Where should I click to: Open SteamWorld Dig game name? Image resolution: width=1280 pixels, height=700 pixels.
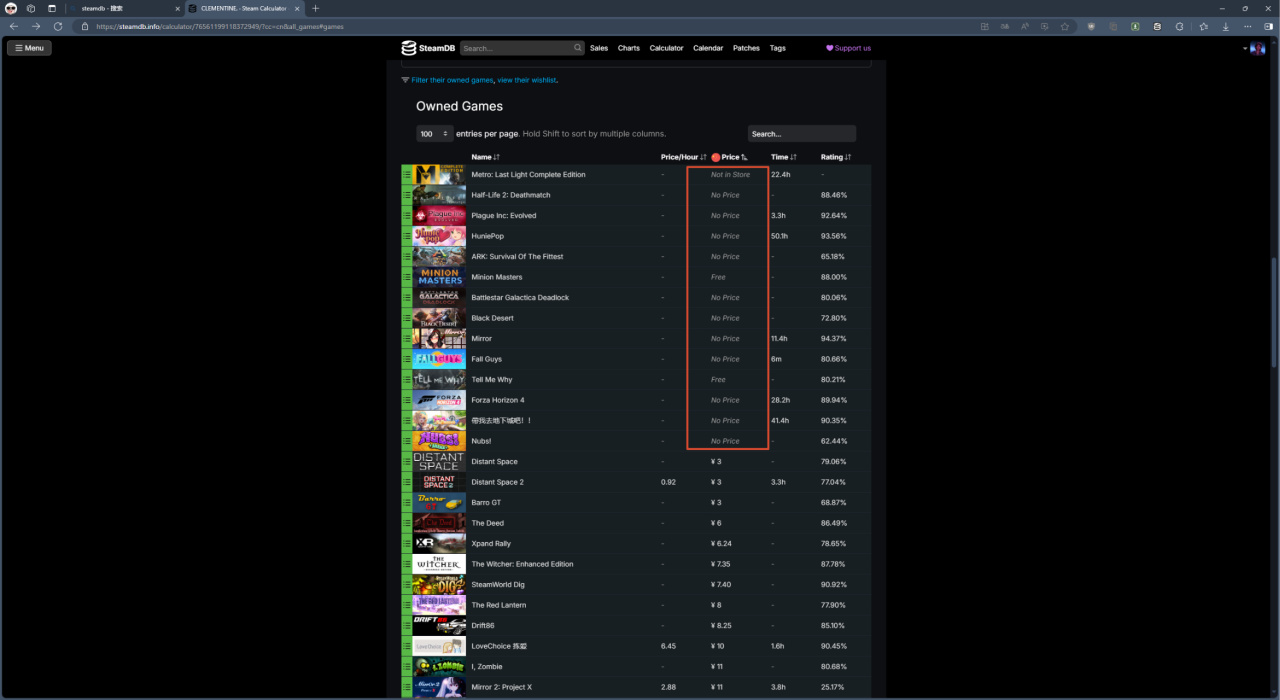[x=498, y=584]
